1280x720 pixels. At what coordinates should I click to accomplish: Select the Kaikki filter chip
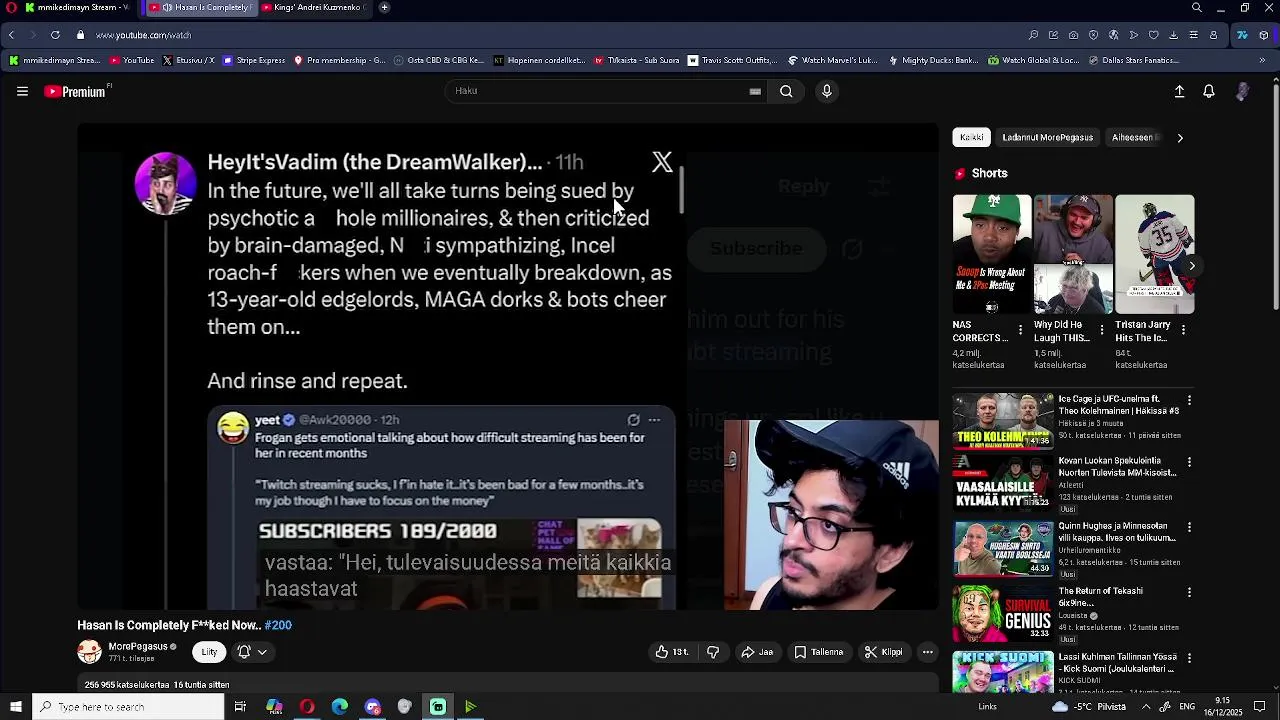pyautogui.click(x=972, y=137)
